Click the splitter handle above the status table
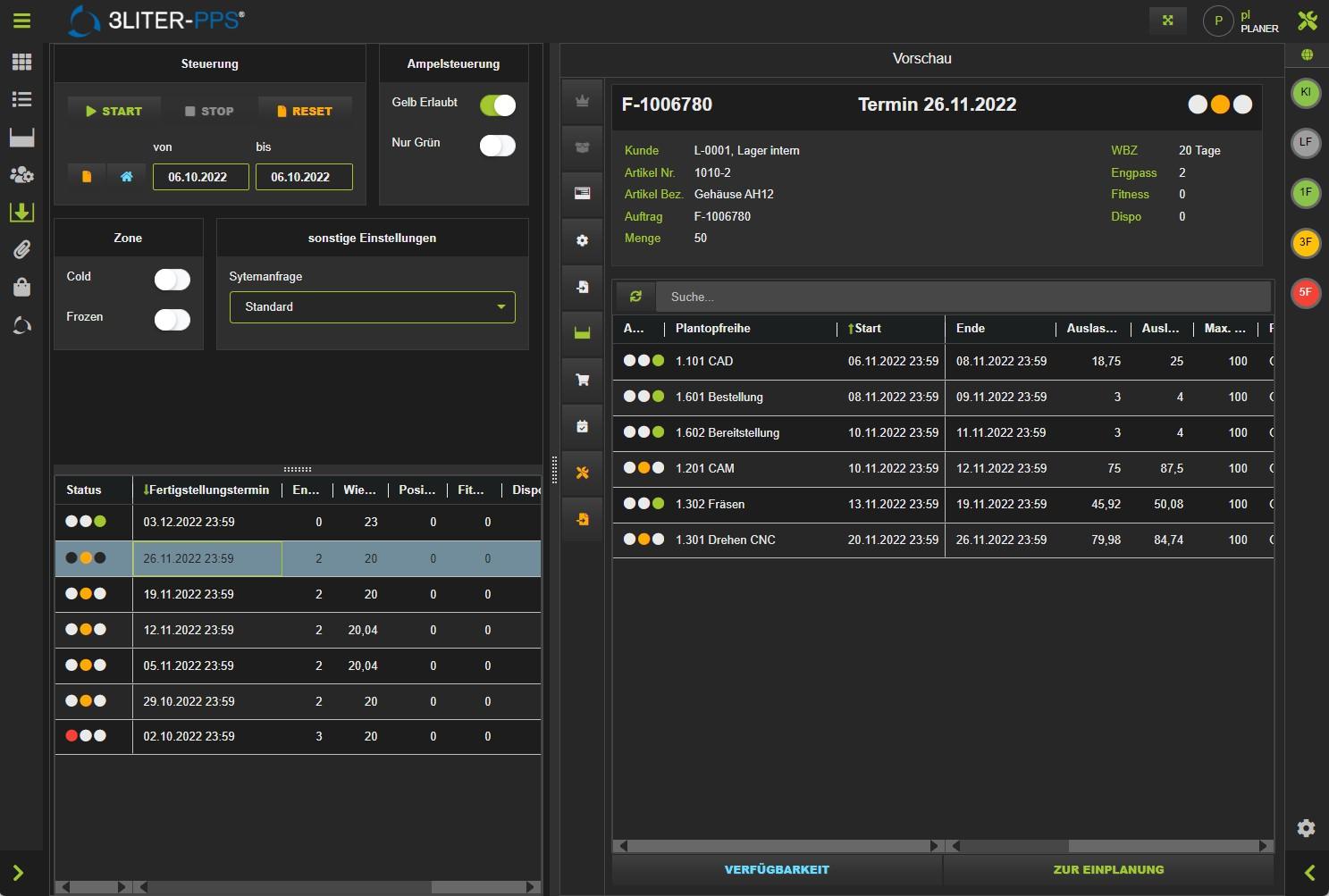 coord(298,469)
